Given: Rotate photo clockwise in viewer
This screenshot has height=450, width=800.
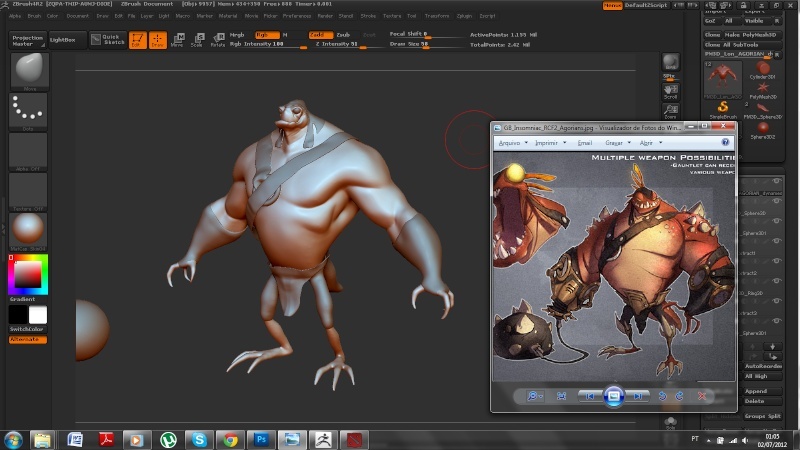Looking at the screenshot, I should coord(680,396).
